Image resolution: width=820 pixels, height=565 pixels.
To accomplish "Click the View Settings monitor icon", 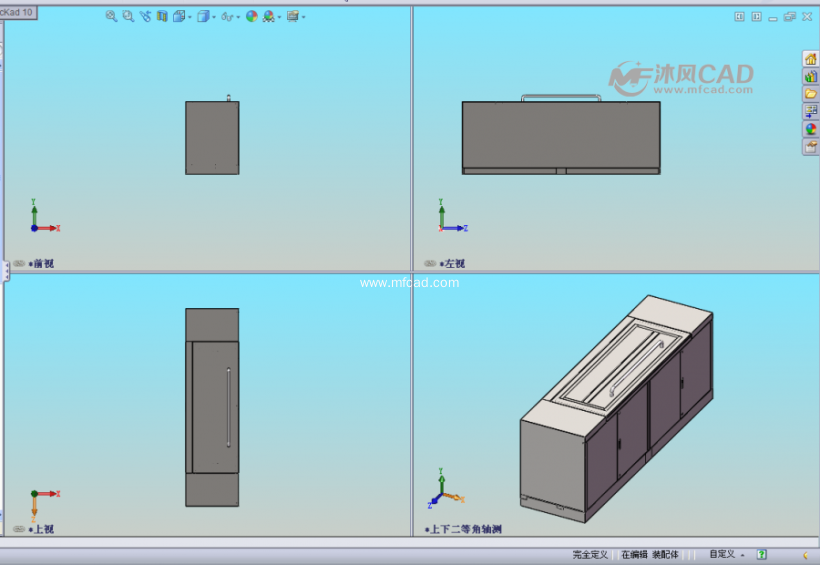I will 293,16.
